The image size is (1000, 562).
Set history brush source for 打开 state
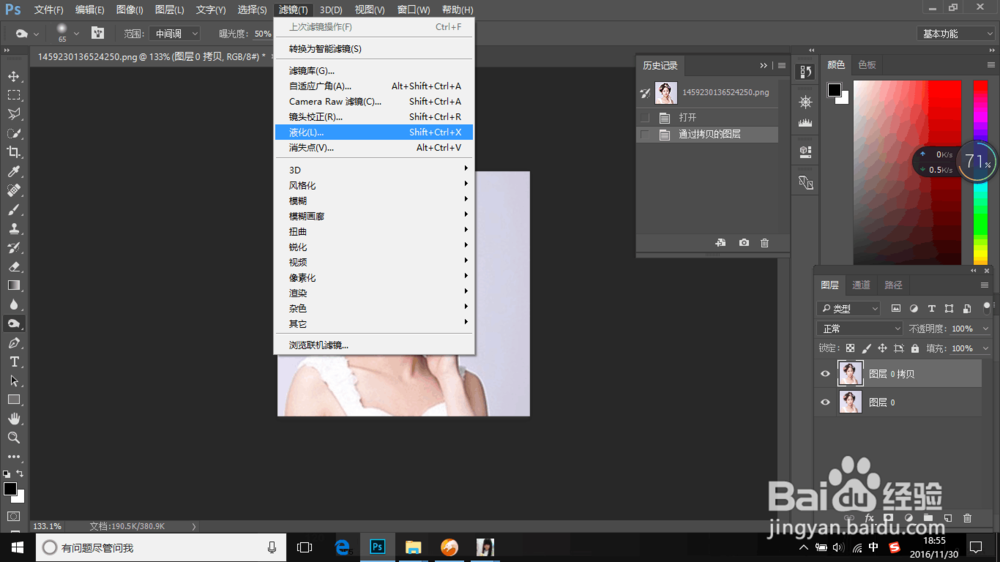pos(645,117)
